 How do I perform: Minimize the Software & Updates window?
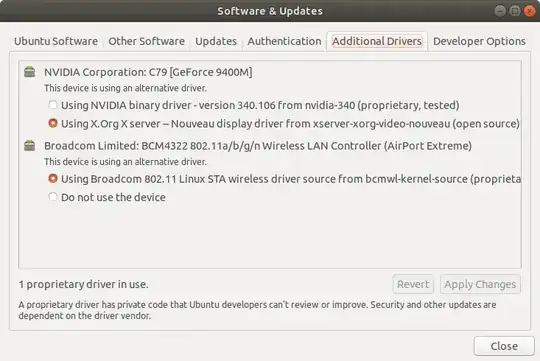coord(500,11)
